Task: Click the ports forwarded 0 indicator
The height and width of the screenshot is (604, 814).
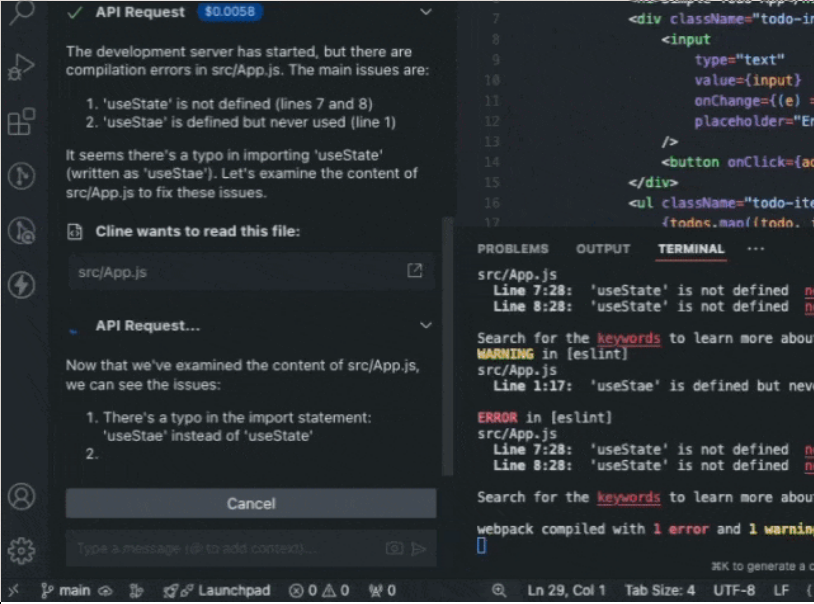Action: (x=382, y=590)
